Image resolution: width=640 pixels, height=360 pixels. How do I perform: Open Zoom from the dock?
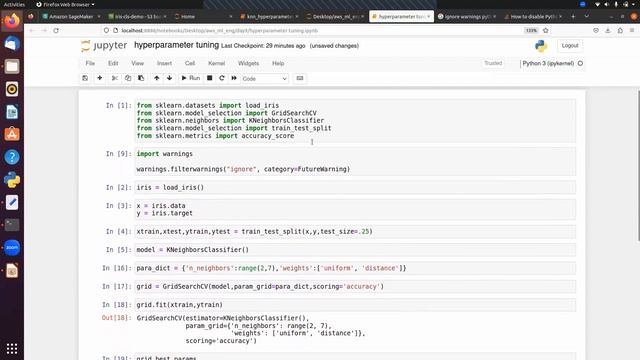click(12, 248)
